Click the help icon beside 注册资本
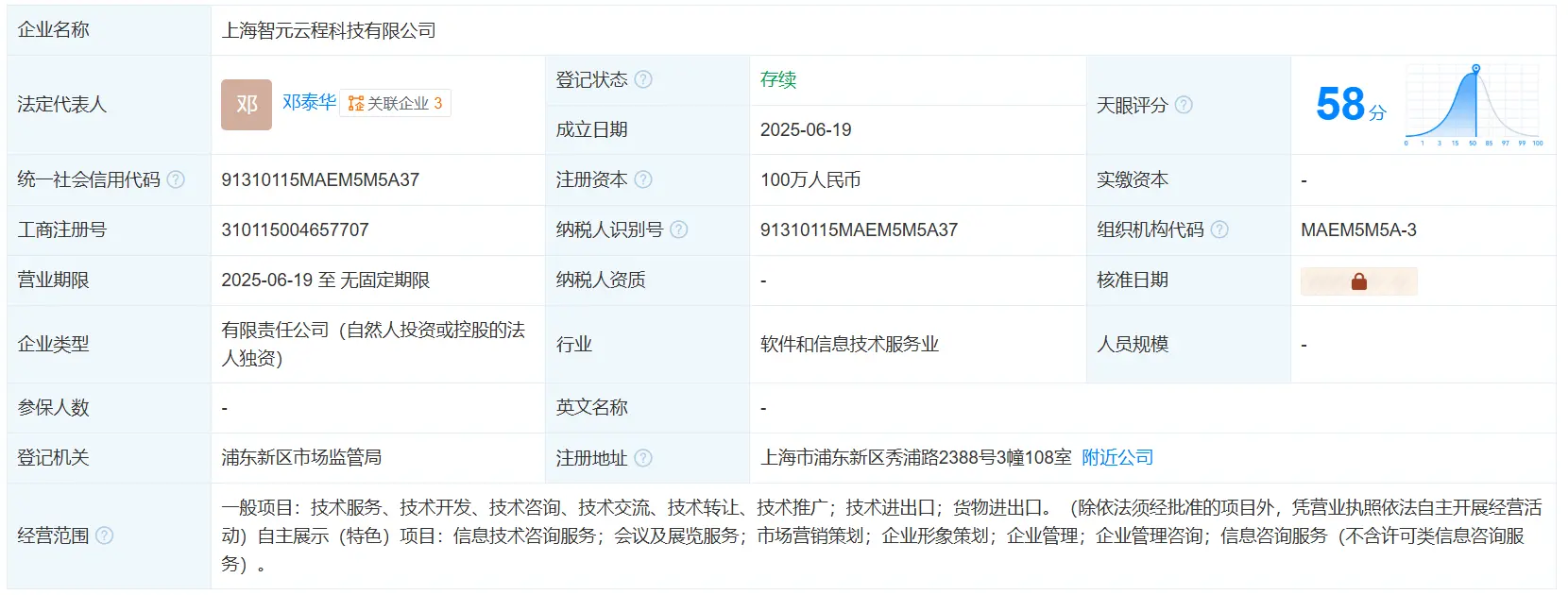Viewport: 1568px width, 595px height. (x=643, y=179)
